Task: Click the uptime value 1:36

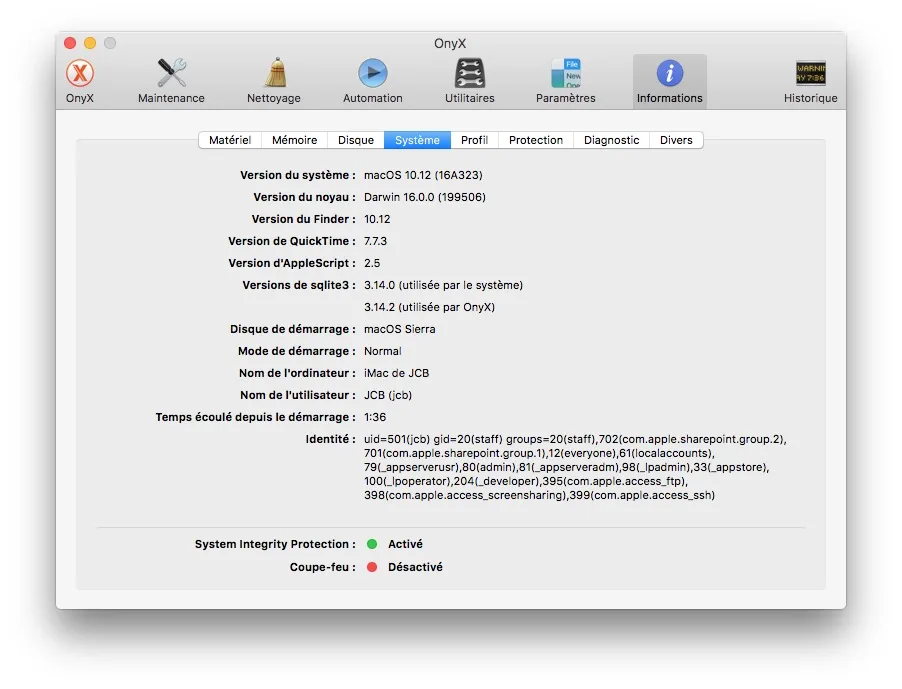Action: 375,417
